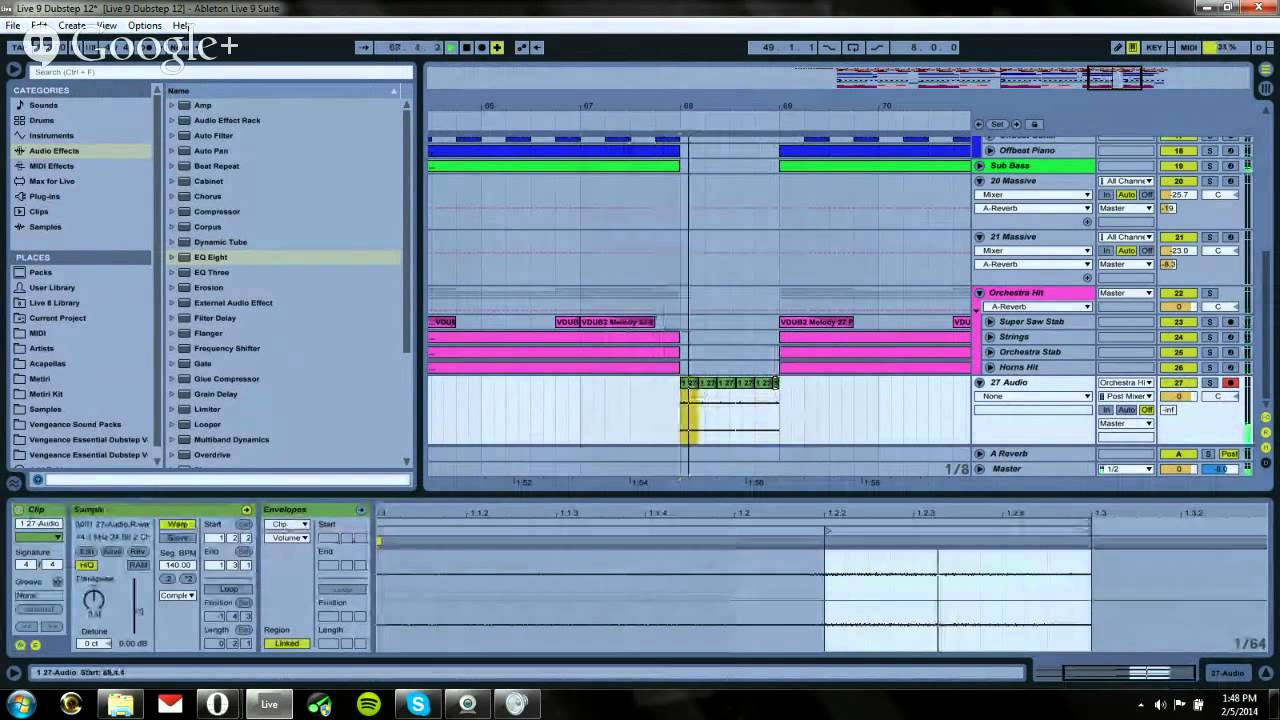This screenshot has height=720, width=1280.
Task: Click the sample gain slider
Action: pyautogui.click(x=134, y=605)
